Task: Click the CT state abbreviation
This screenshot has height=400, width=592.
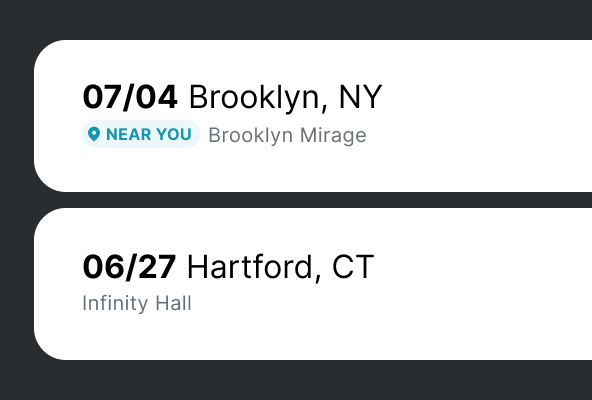Action: (x=353, y=267)
